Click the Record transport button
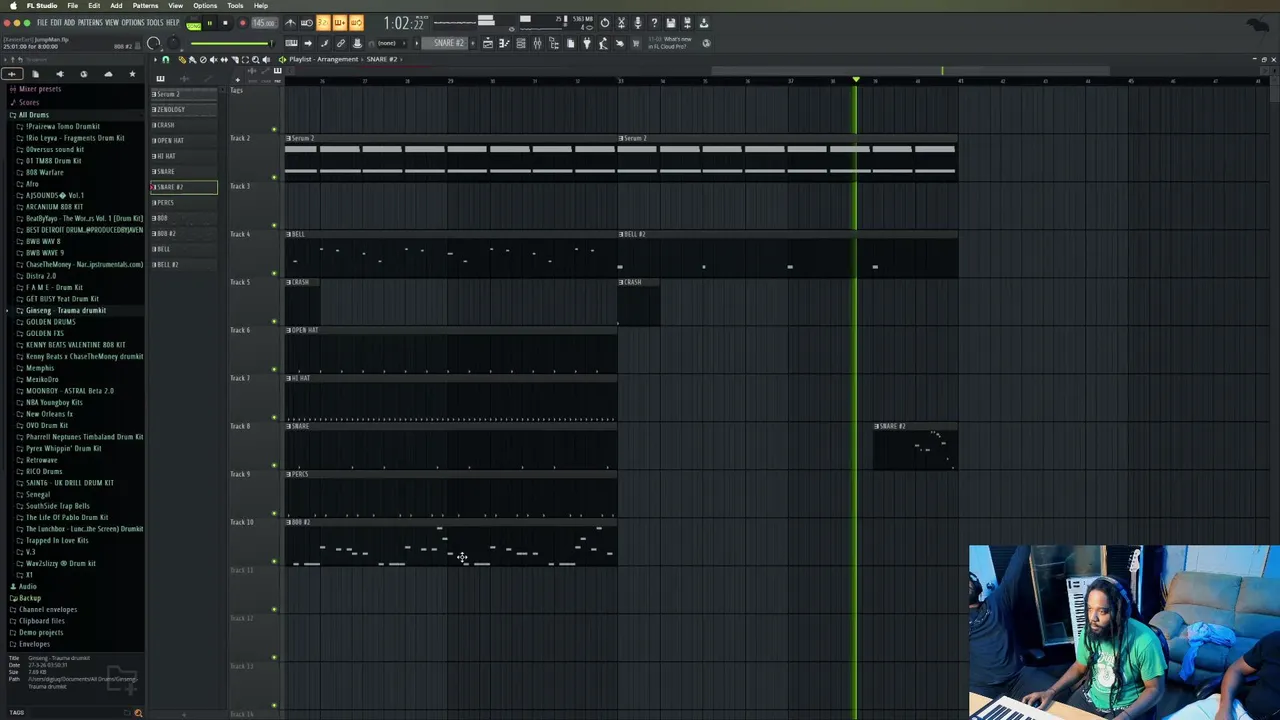 tap(242, 23)
